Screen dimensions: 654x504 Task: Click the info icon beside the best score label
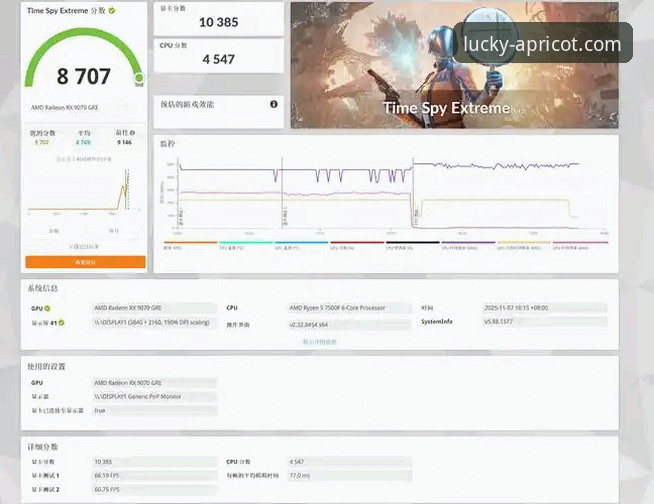tap(133, 132)
